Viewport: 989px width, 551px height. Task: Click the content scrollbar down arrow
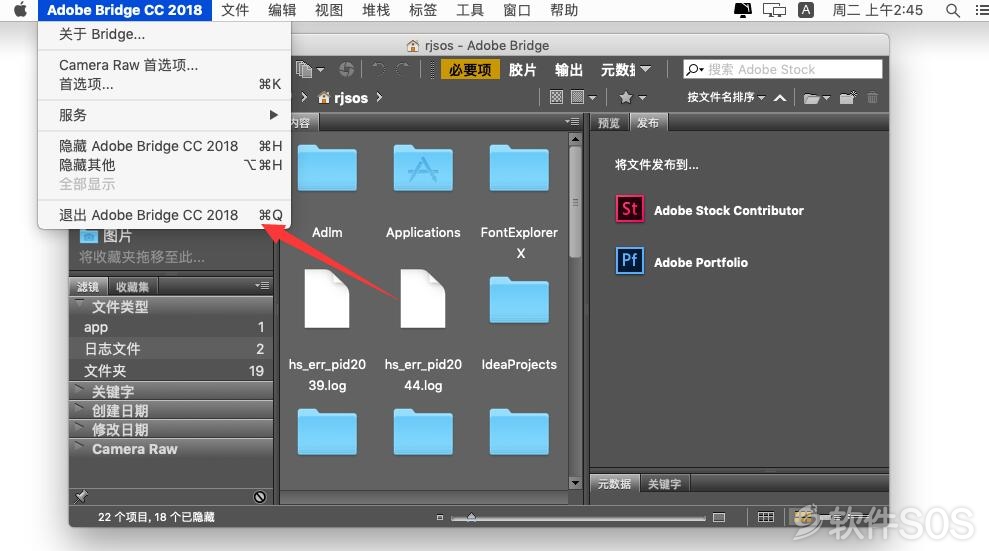tap(575, 483)
